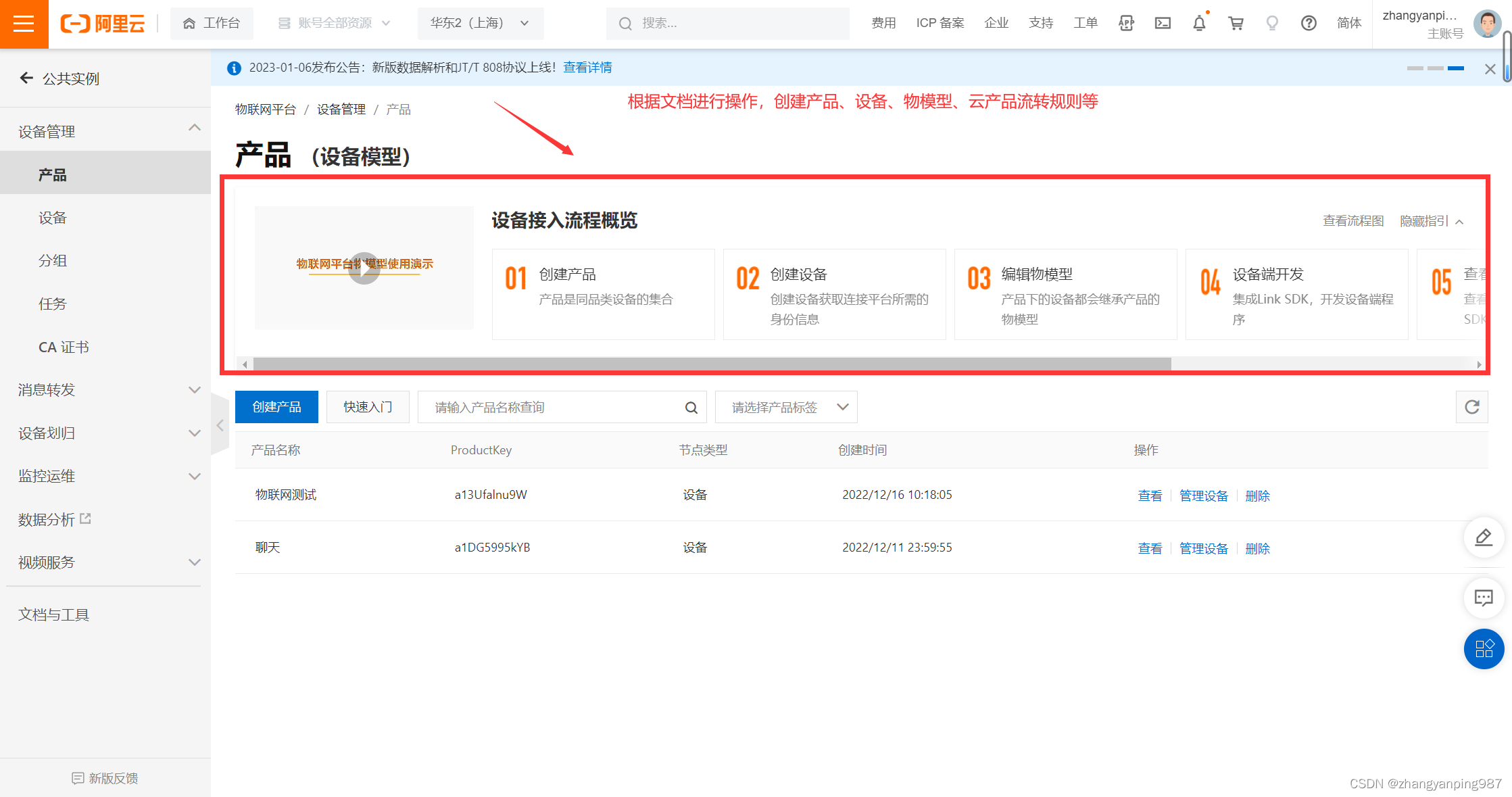
Task: Click 管理设备 for 物联网测试
Action: pyautogui.click(x=1203, y=496)
